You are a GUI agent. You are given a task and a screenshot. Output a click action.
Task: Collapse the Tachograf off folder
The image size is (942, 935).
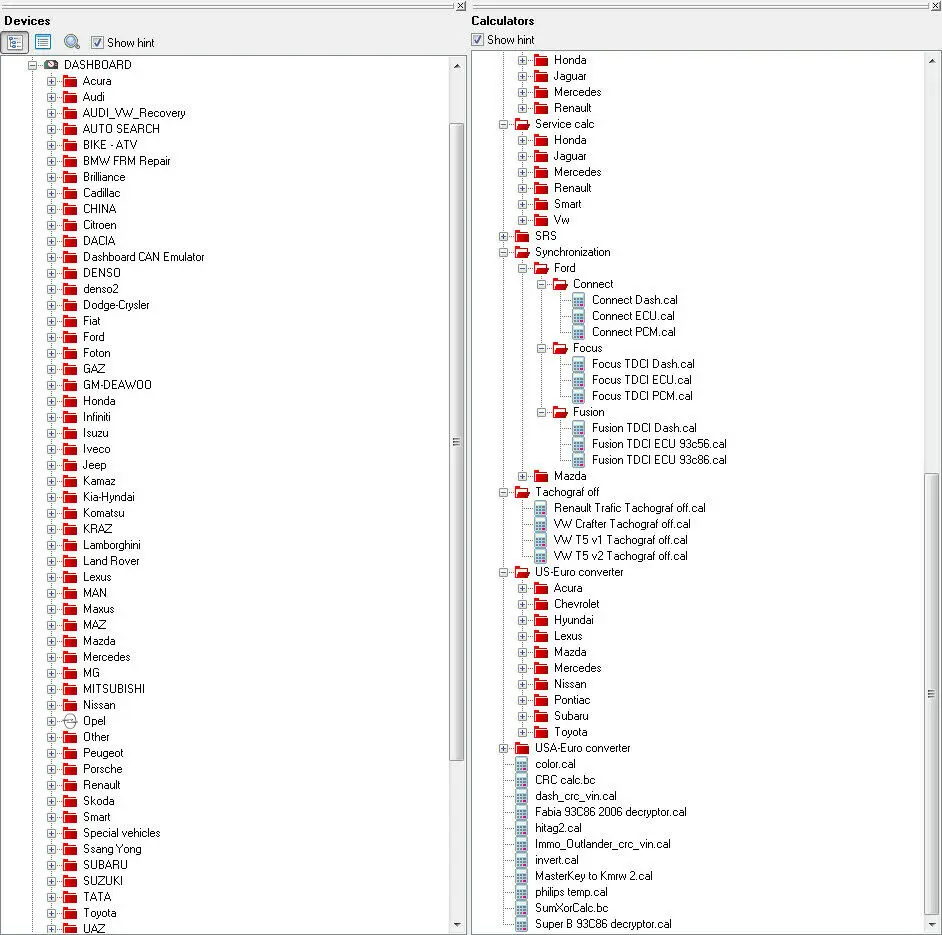503,492
